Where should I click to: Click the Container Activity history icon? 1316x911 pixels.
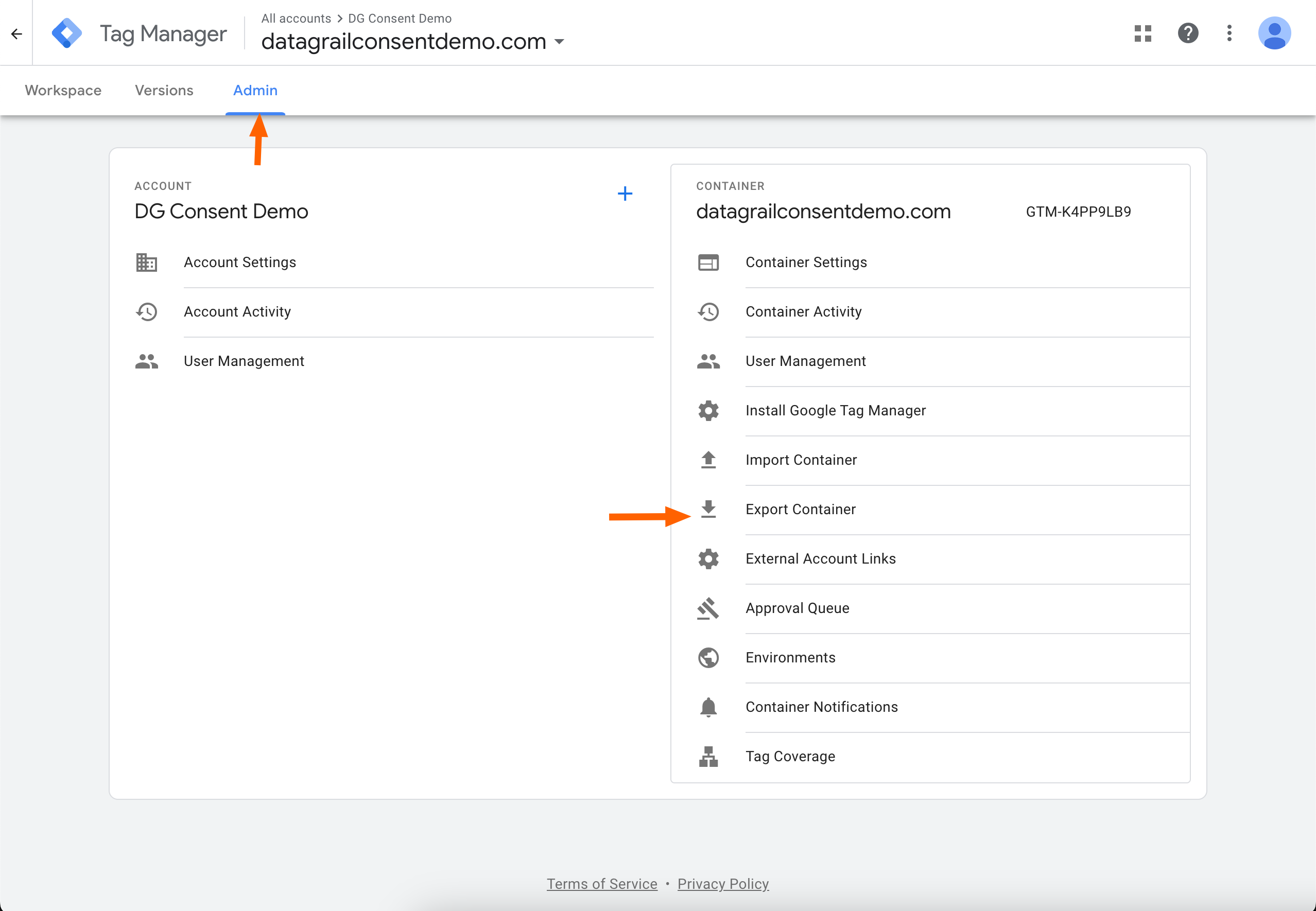coord(708,312)
